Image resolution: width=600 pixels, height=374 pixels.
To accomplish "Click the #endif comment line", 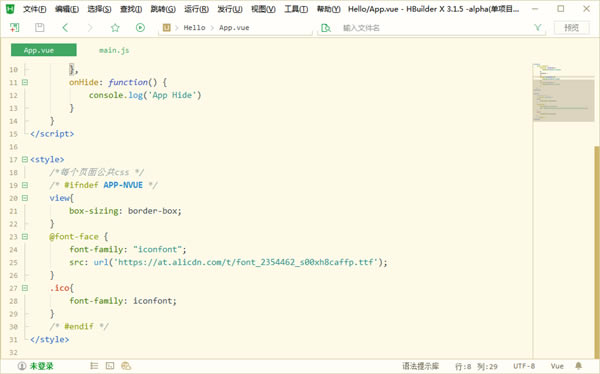I will click(x=79, y=326).
